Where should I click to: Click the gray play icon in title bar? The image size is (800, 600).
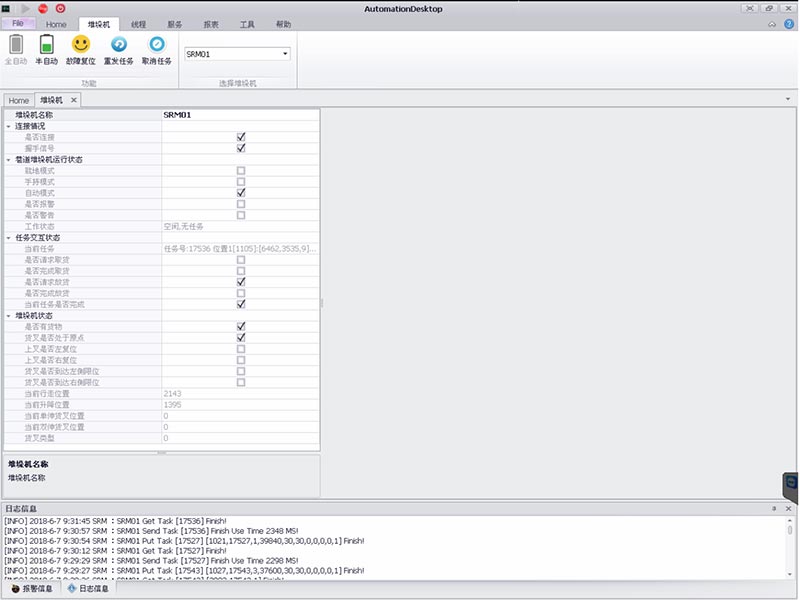pyautogui.click(x=24, y=8)
